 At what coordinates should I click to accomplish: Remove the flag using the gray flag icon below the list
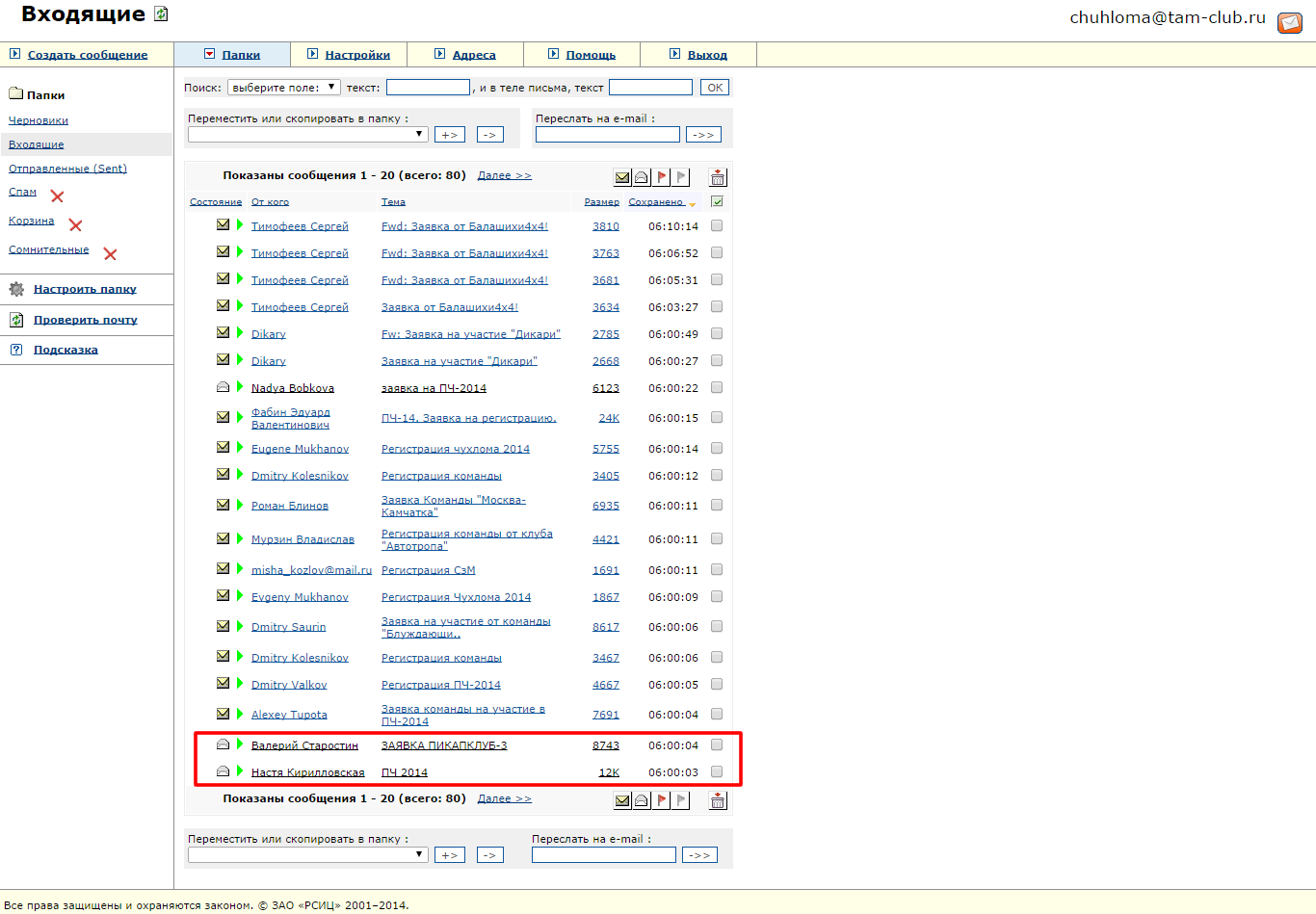(x=681, y=800)
